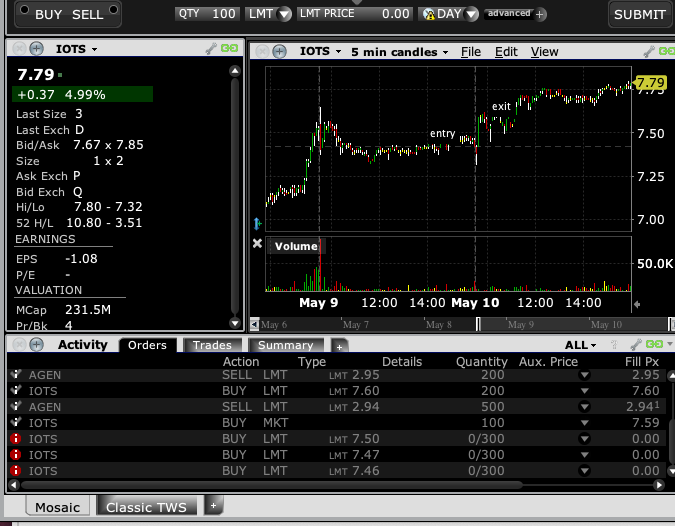The image size is (675, 526).
Task: Click the Action column header
Action: (241, 362)
